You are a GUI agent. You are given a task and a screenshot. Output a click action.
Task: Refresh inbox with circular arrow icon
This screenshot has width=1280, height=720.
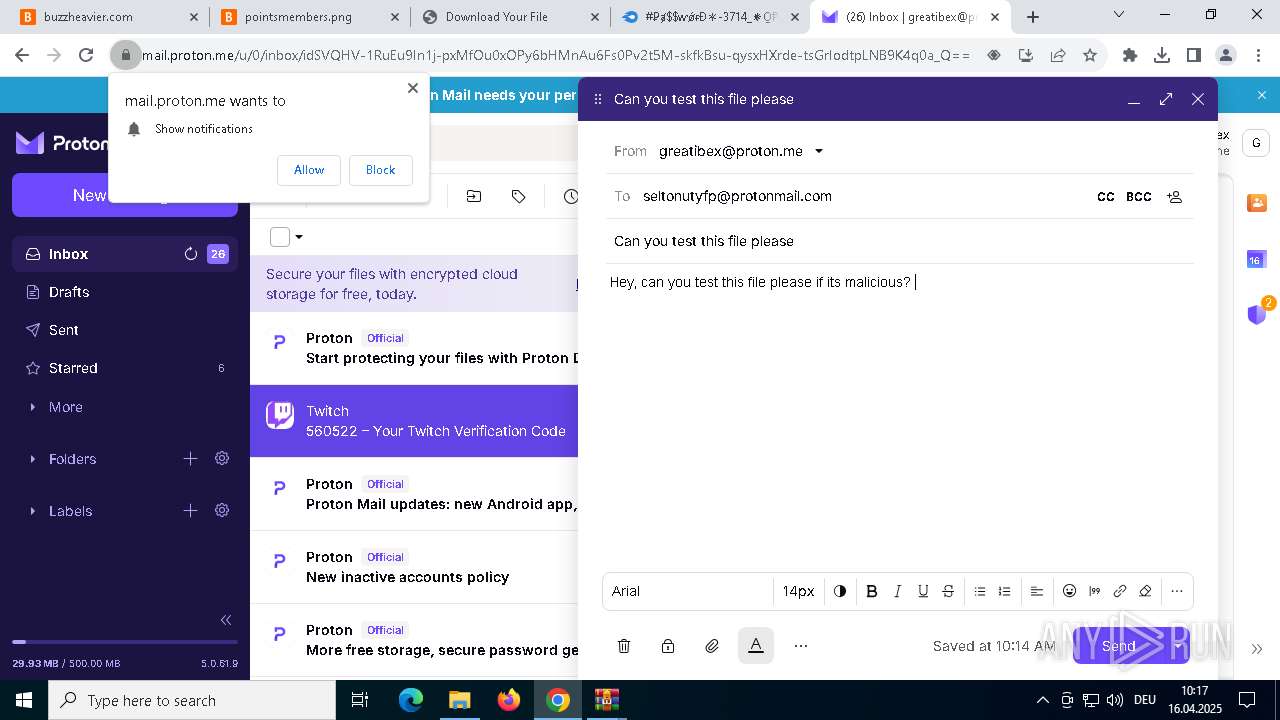190,254
